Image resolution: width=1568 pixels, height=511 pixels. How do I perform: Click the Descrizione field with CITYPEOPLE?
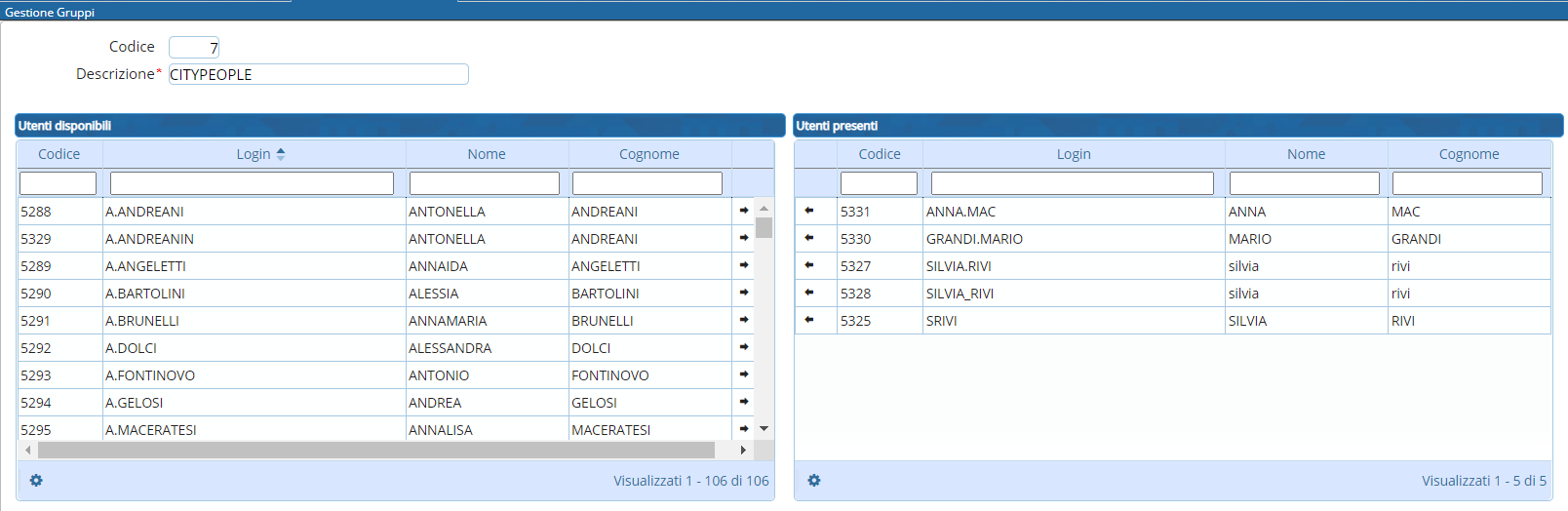click(318, 74)
